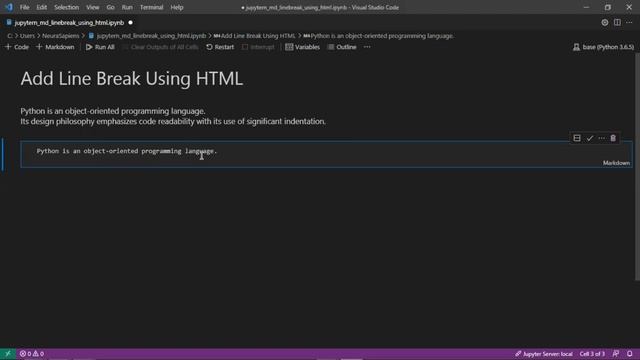Screen dimensions: 640x360
Task: Stop editing the cell with the checkmark icon
Action: coord(589,138)
